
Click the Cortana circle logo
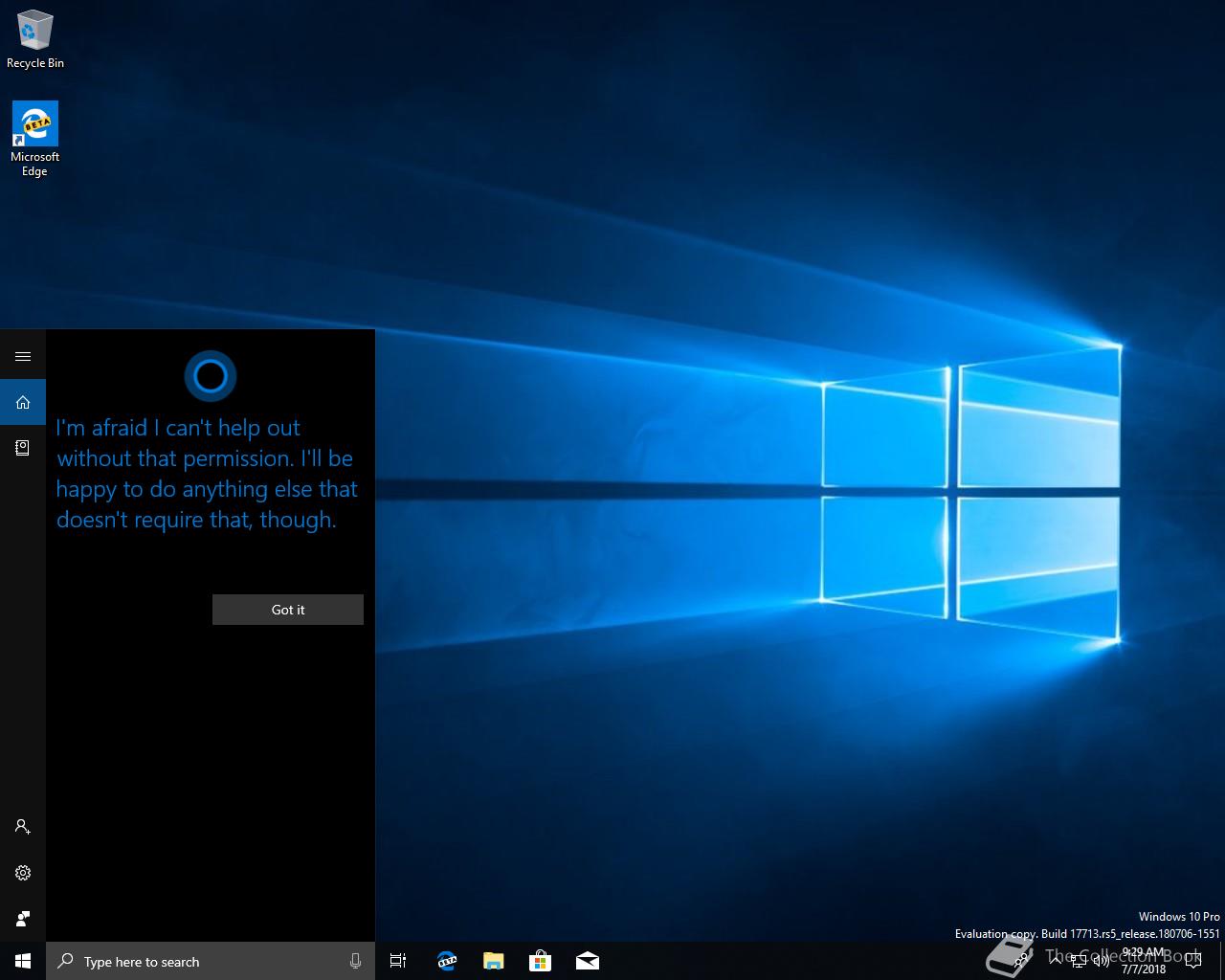(211, 376)
